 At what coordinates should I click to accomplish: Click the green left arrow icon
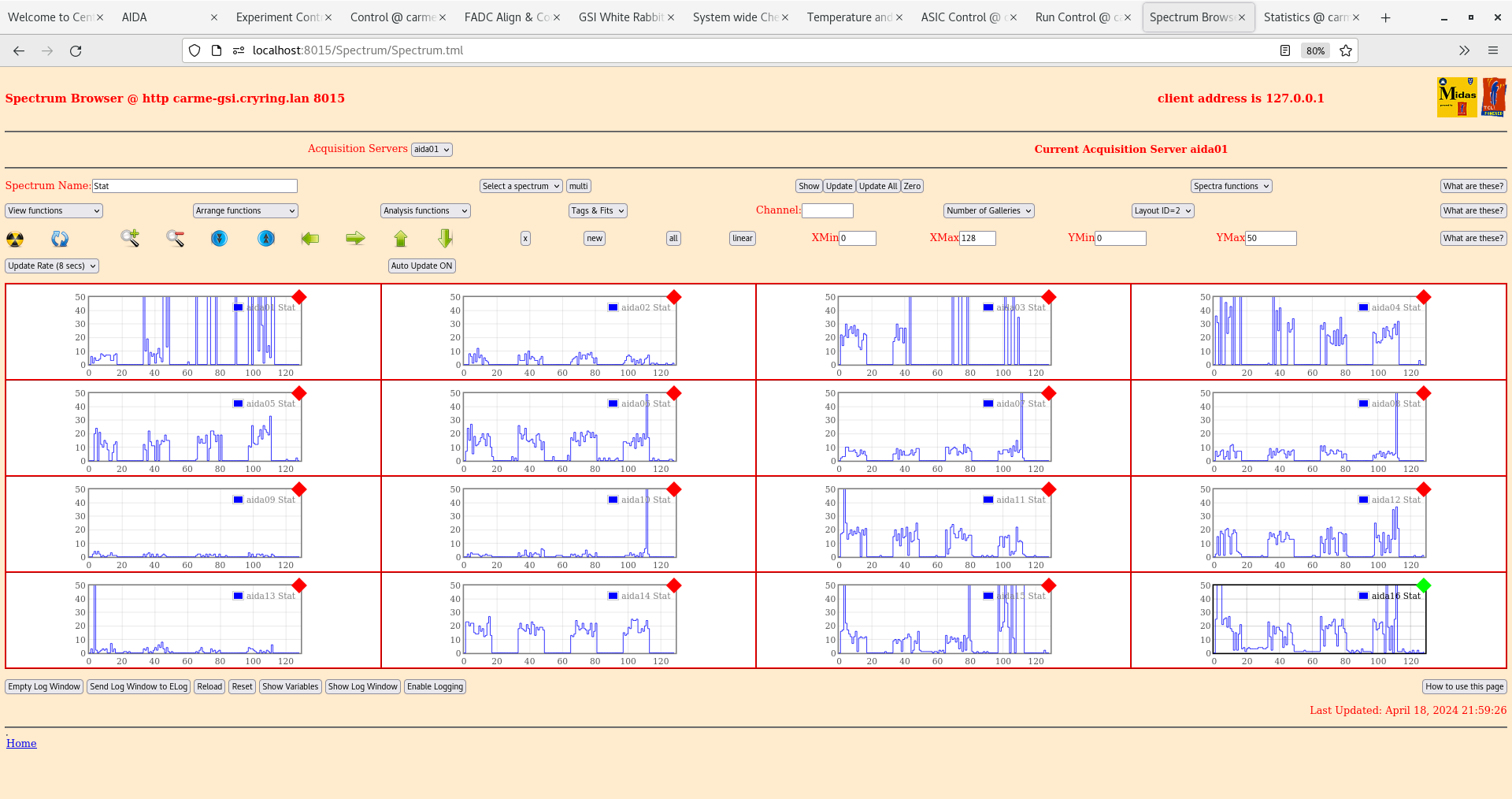coord(310,238)
